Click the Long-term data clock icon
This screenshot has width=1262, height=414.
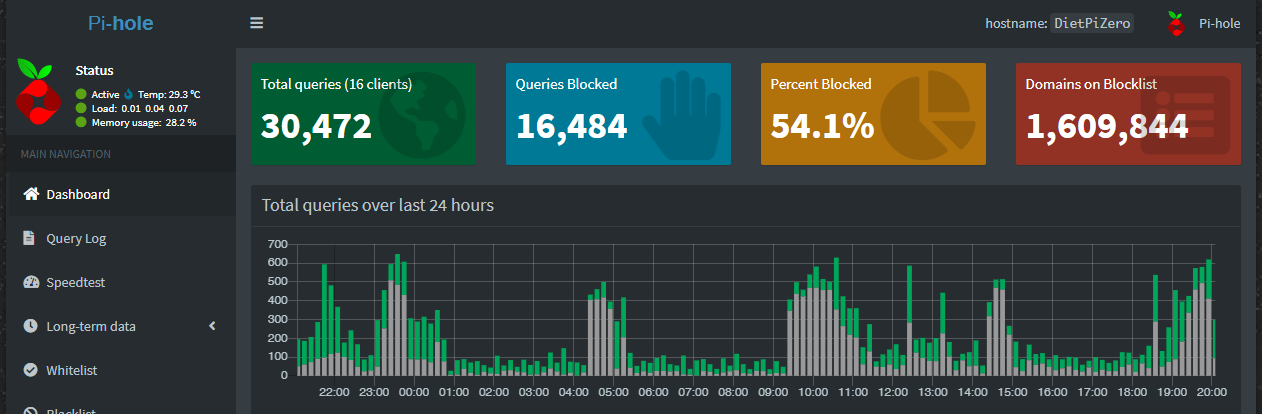[x=30, y=326]
